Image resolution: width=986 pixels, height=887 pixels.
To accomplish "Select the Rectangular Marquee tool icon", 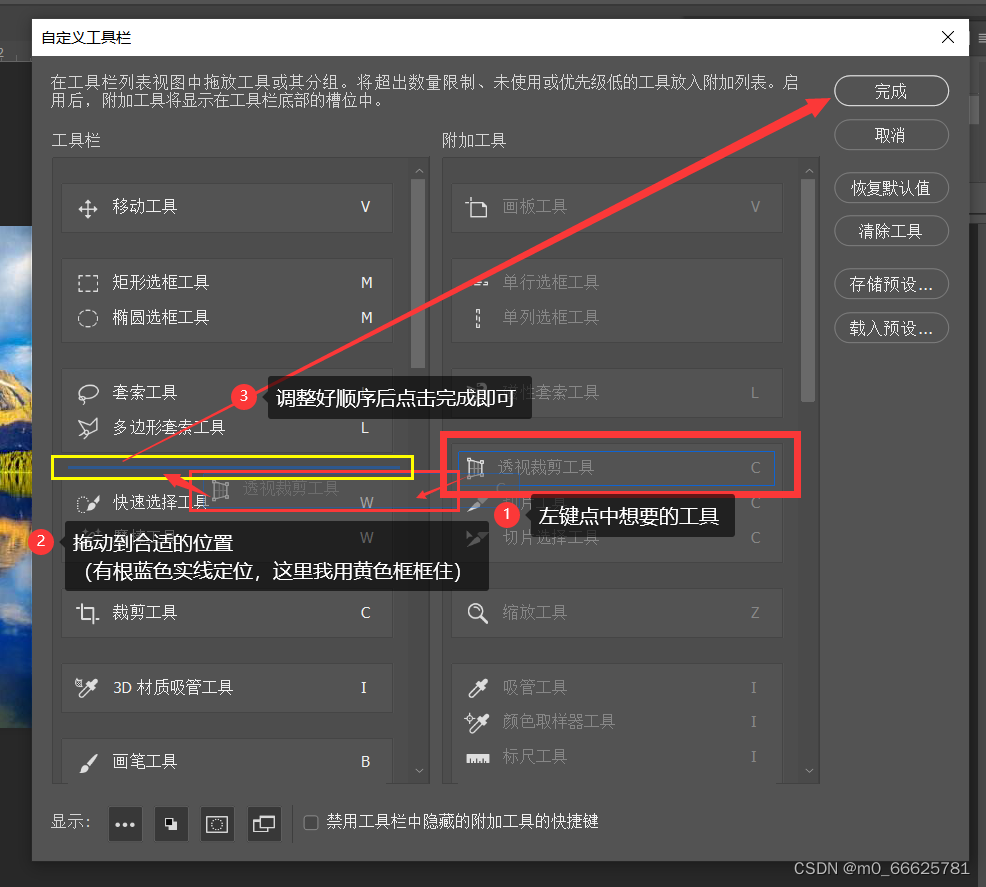I will (x=87, y=284).
